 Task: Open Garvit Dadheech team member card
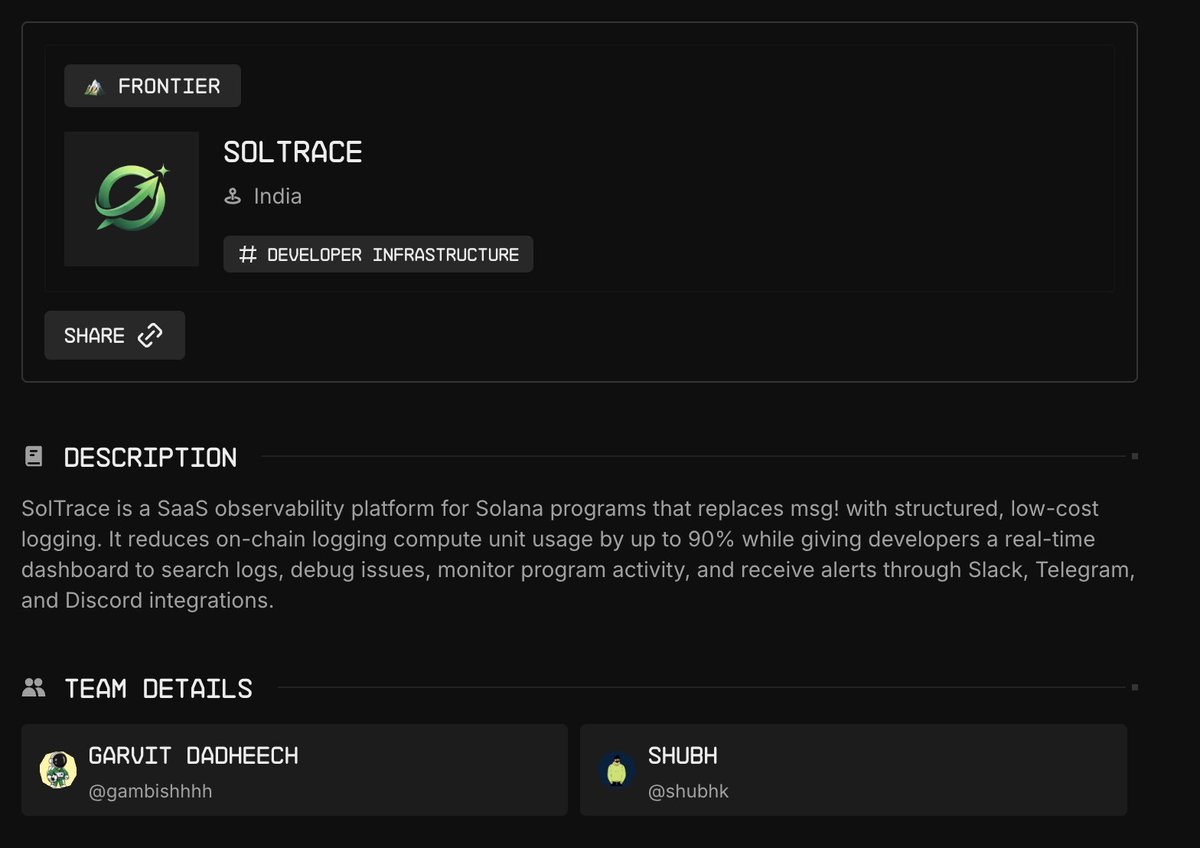(294, 770)
